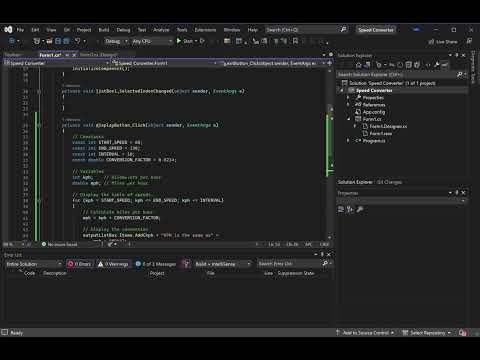Viewport: 480px width, 360px height.
Task: Open the Debug menu
Action: (x=123, y=30)
